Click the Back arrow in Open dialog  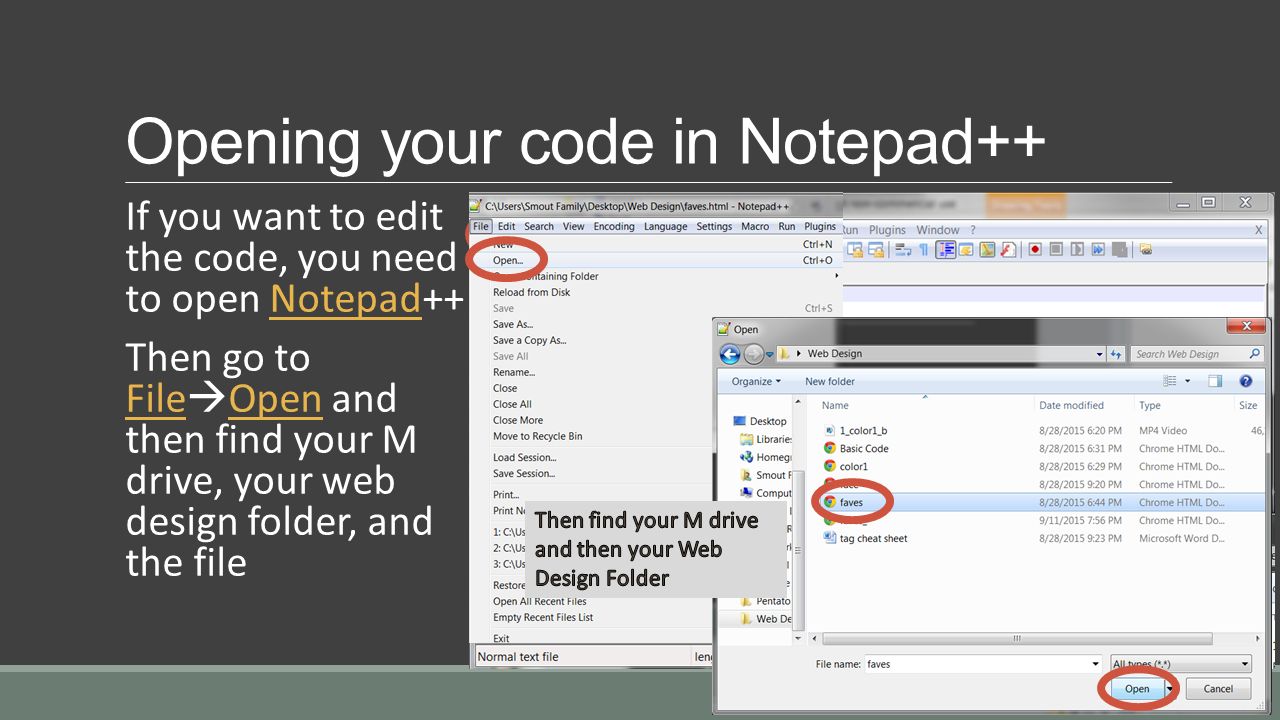(x=730, y=354)
